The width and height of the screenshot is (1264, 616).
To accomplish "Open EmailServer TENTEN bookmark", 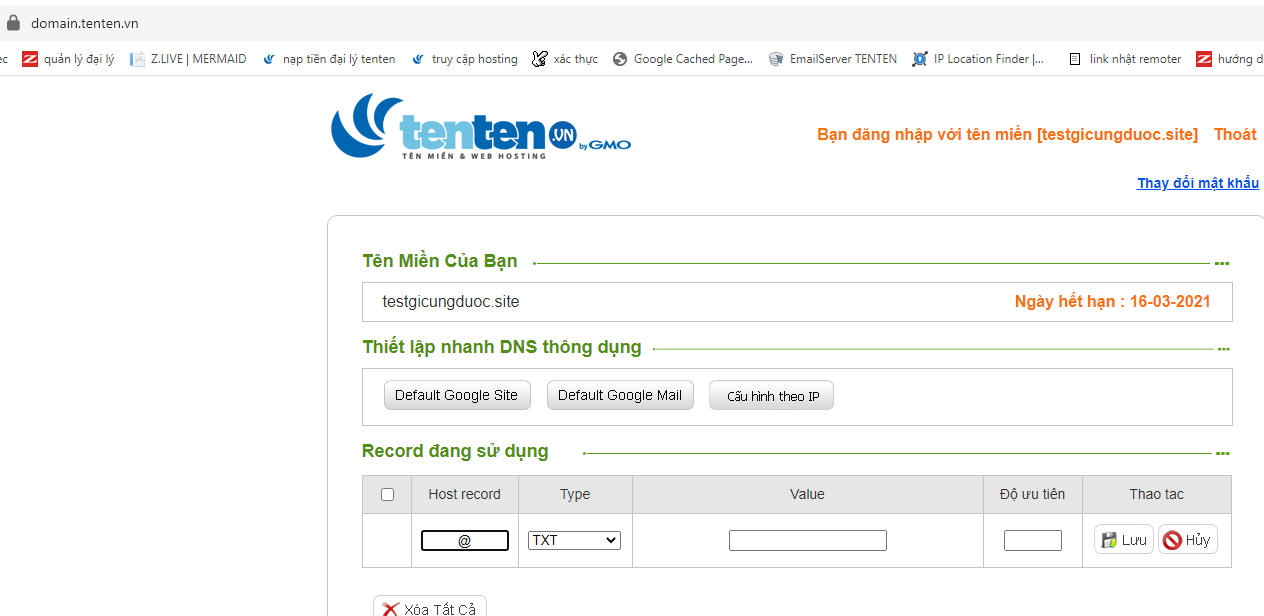I will click(x=832, y=59).
